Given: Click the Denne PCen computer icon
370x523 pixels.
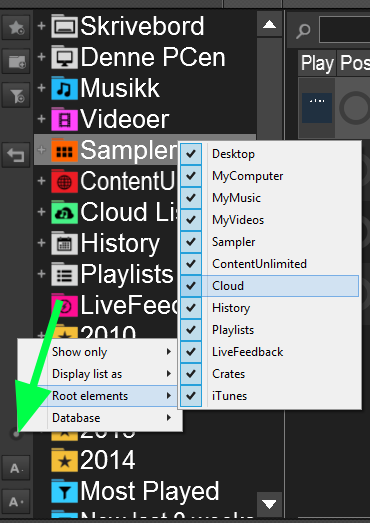Looking at the screenshot, I should coord(64,57).
